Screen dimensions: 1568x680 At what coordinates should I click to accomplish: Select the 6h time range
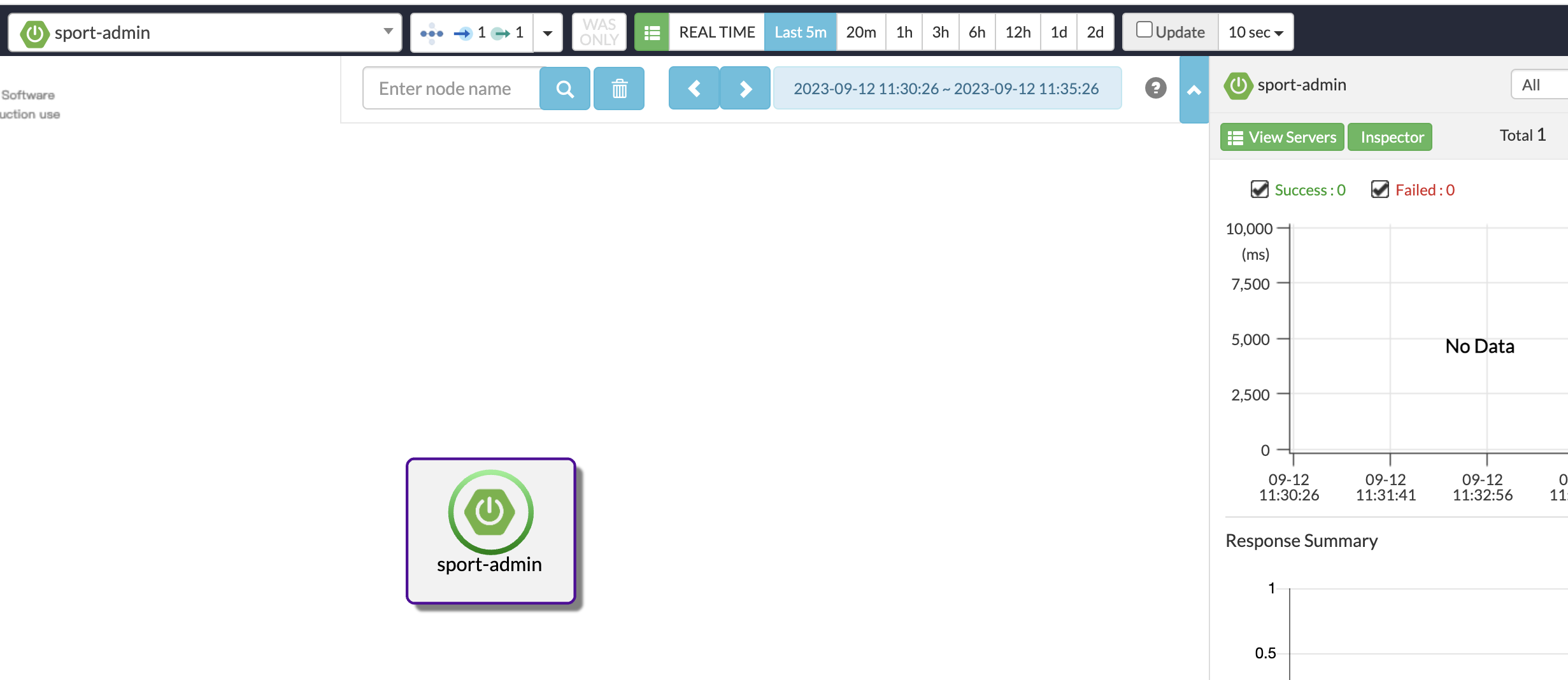pyautogui.click(x=976, y=32)
